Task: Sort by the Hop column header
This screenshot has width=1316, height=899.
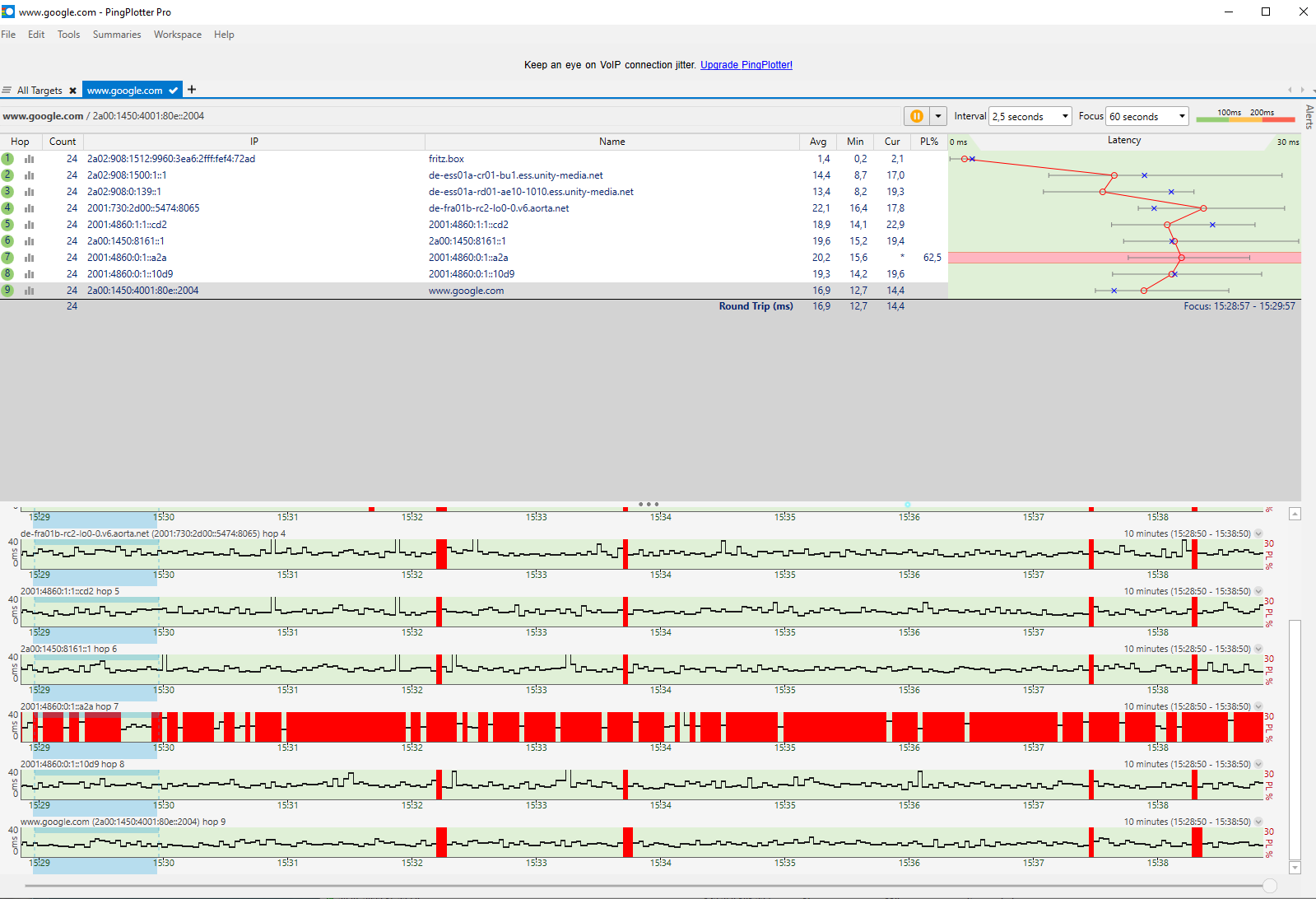Action: click(21, 142)
